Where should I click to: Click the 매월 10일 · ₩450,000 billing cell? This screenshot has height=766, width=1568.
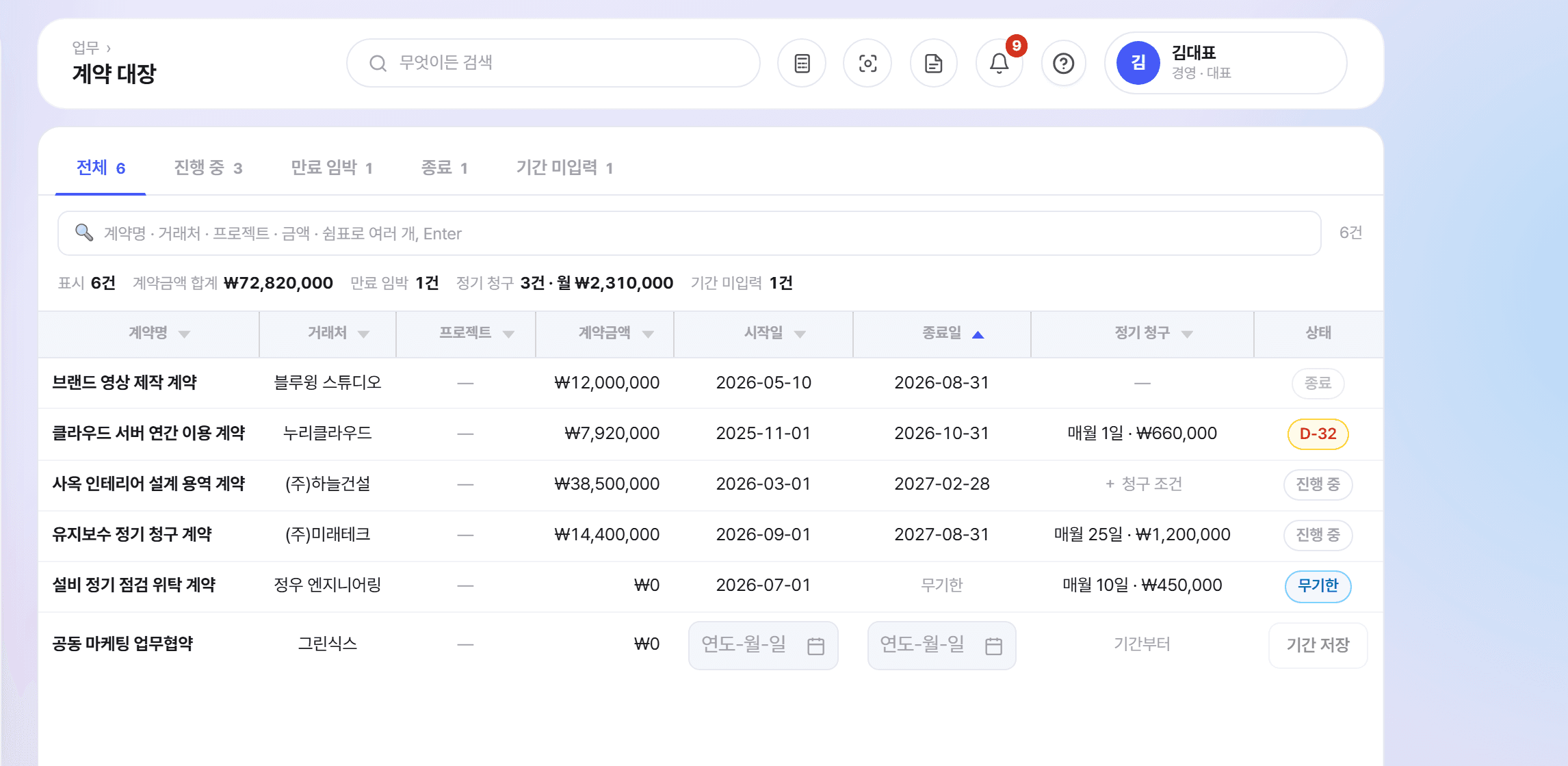point(1142,585)
